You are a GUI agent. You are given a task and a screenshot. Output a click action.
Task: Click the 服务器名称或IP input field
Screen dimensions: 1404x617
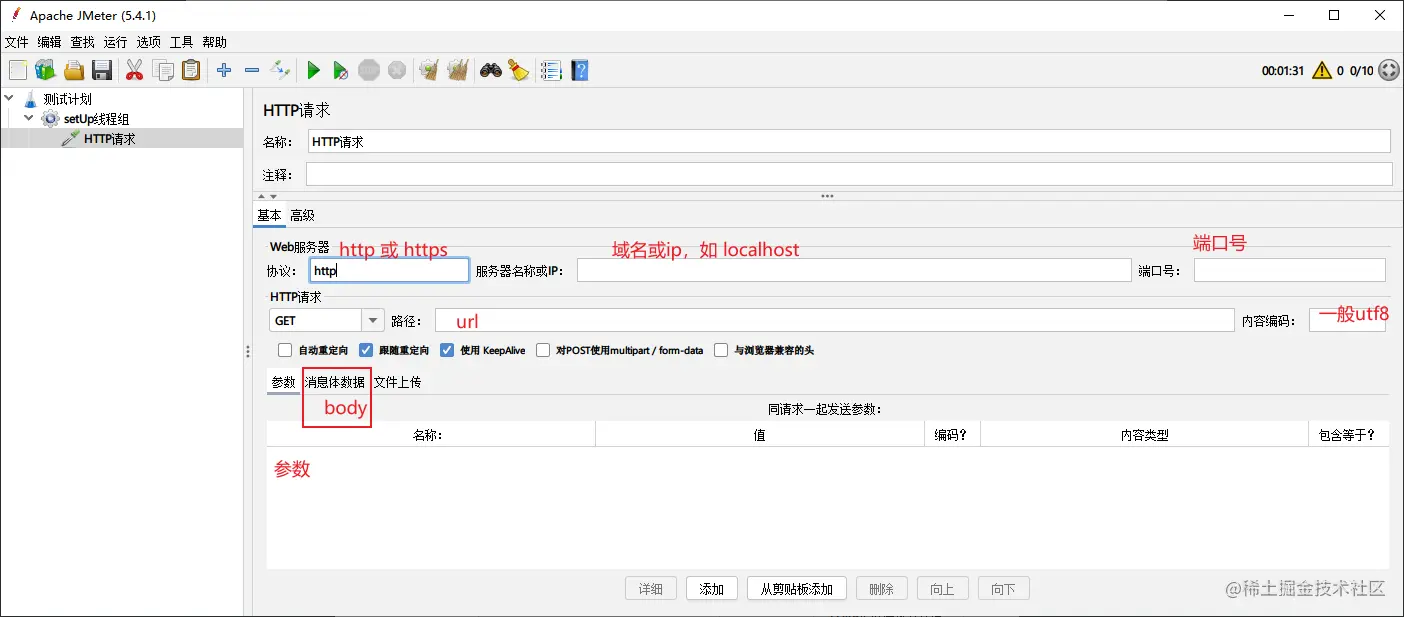[854, 270]
